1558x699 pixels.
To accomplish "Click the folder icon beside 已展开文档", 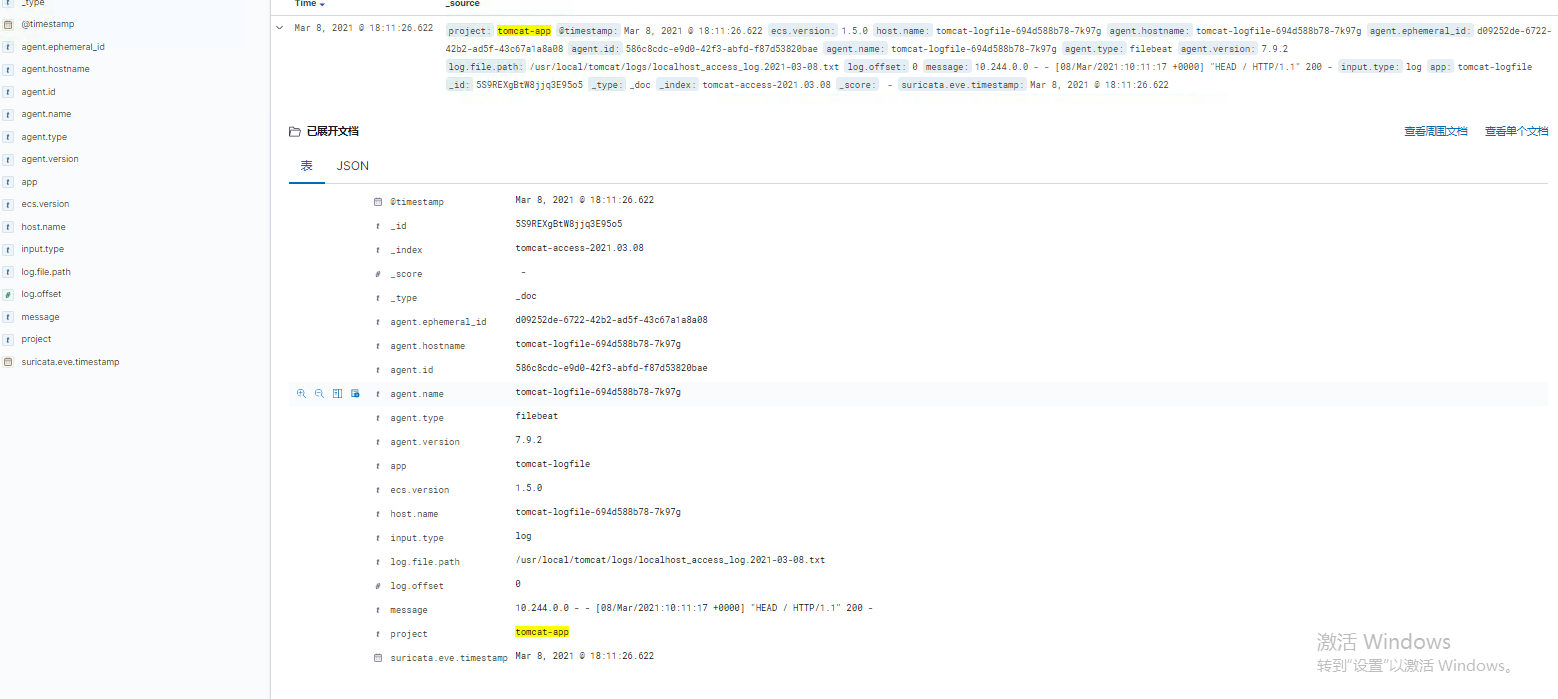I will click(294, 131).
